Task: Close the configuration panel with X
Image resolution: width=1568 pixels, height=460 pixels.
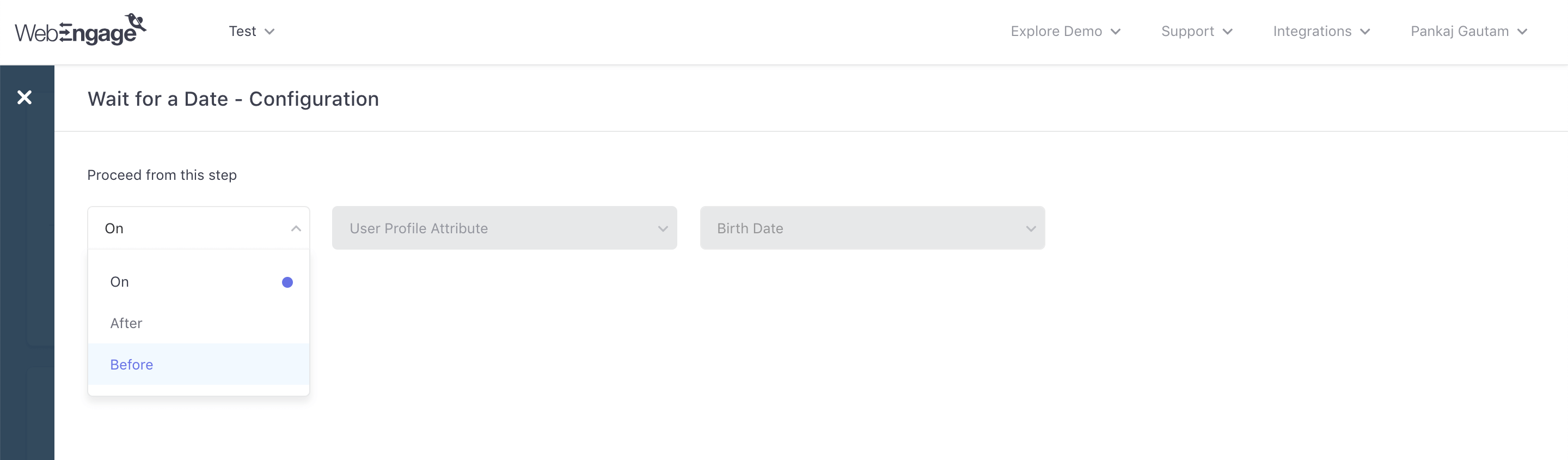Action: pos(24,98)
